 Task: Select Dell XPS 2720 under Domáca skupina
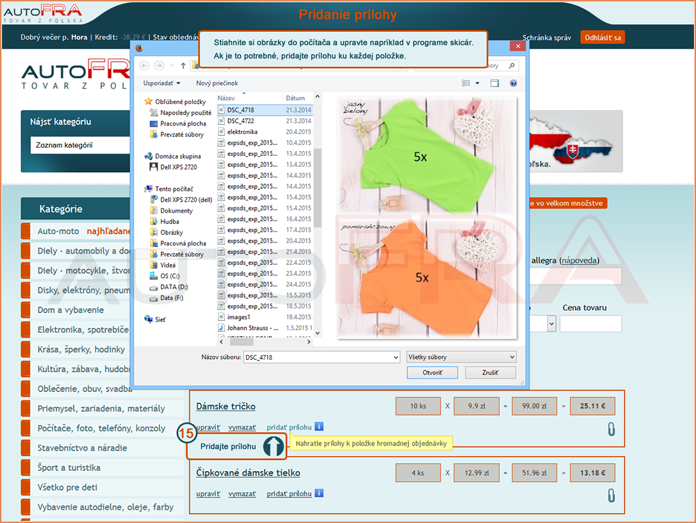point(178,167)
